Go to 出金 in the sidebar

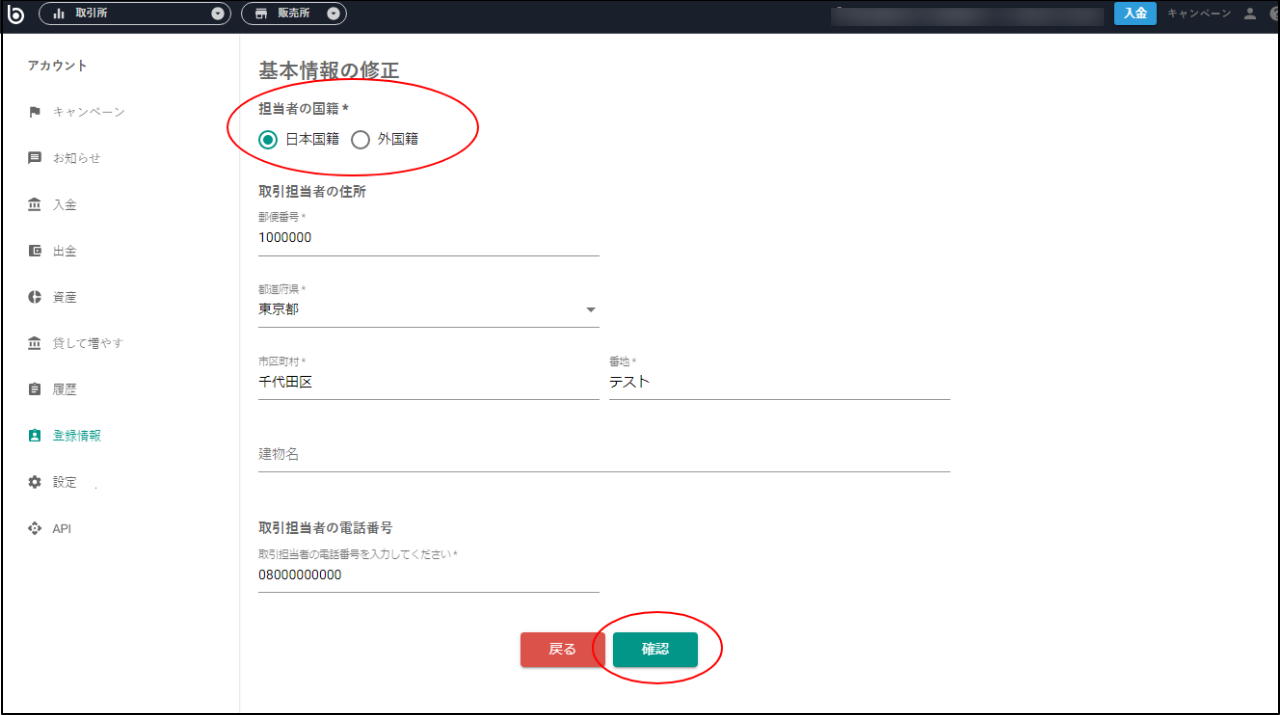tap(65, 251)
